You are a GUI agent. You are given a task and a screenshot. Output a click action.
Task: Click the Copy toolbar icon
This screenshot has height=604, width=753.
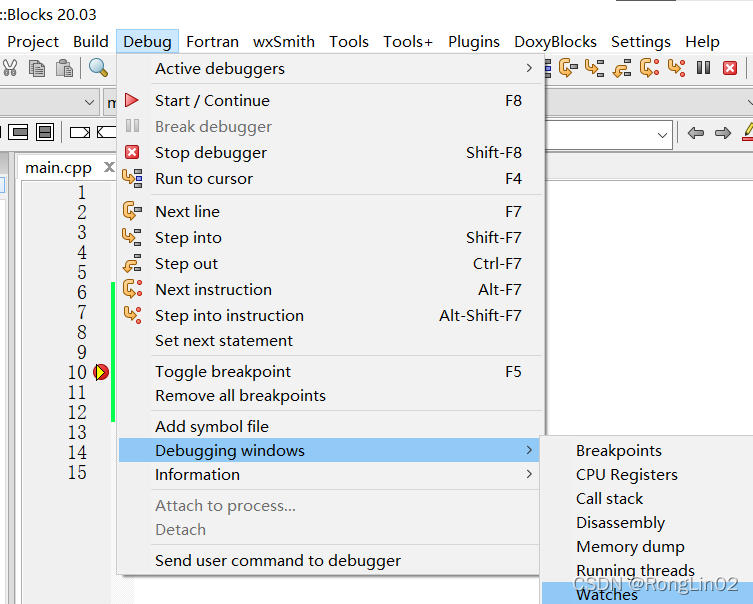click(37, 68)
